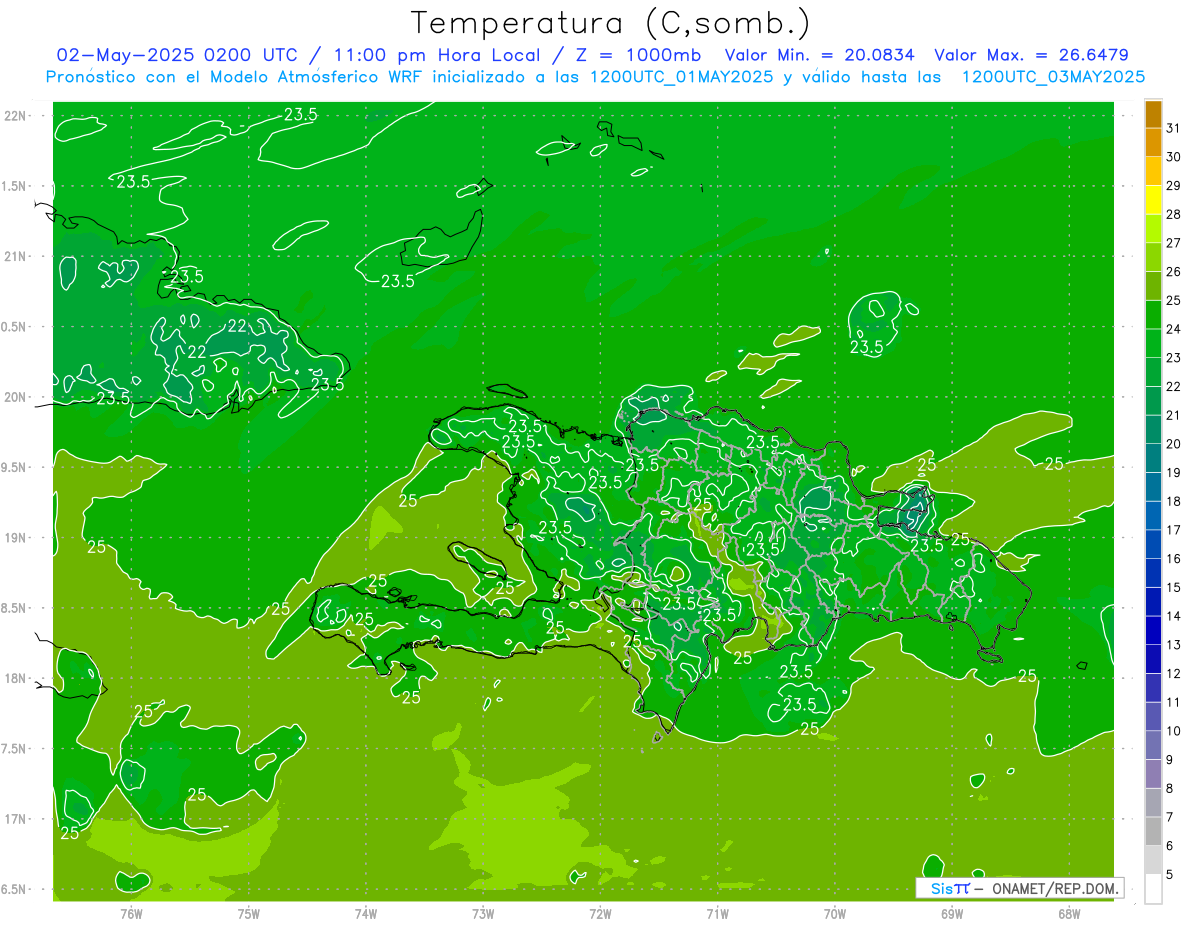Click the '76W' longitude axis label
Screen dimensions: 1200x927
point(131,914)
